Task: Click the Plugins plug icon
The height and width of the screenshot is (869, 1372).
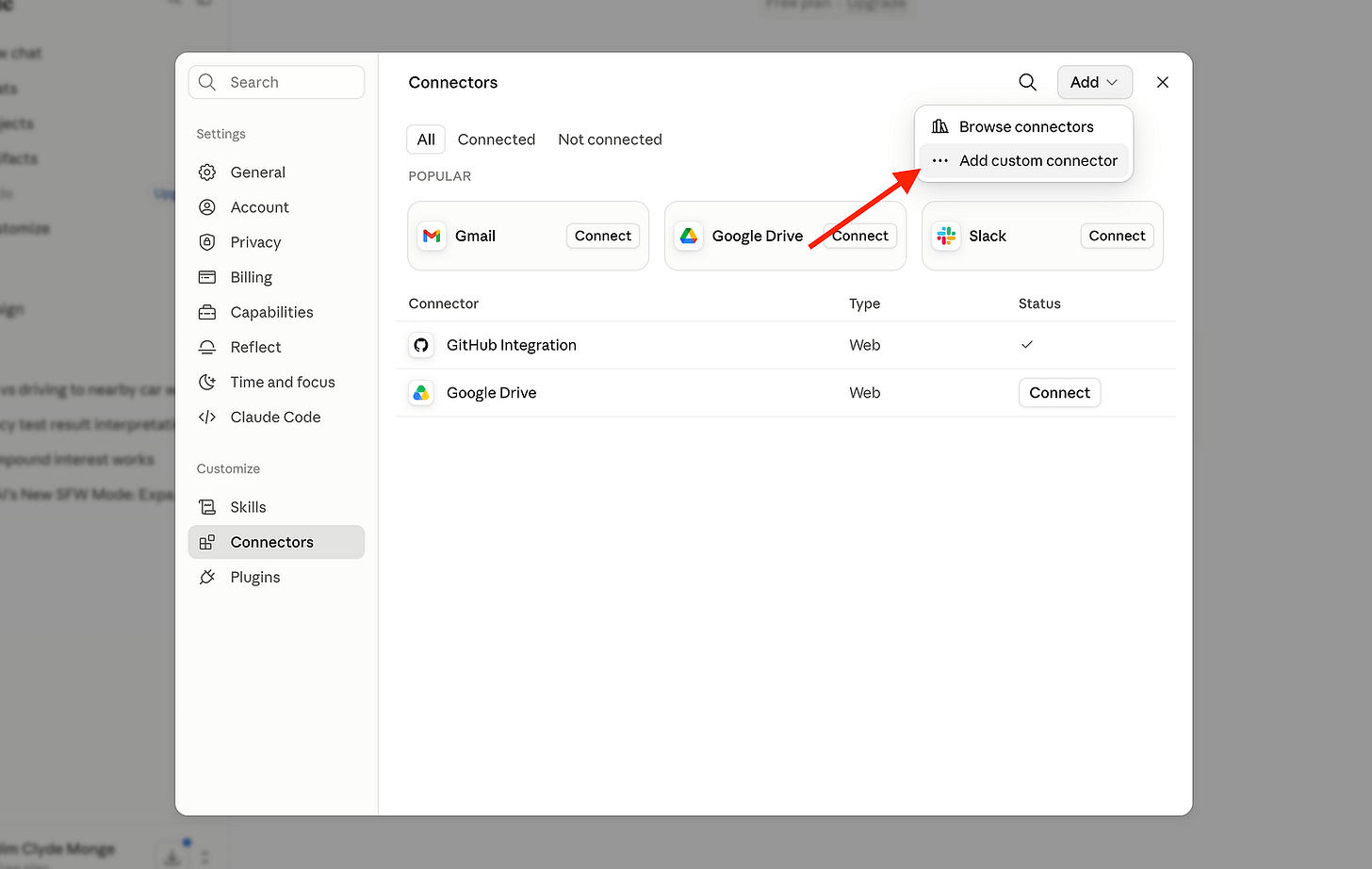Action: [207, 577]
